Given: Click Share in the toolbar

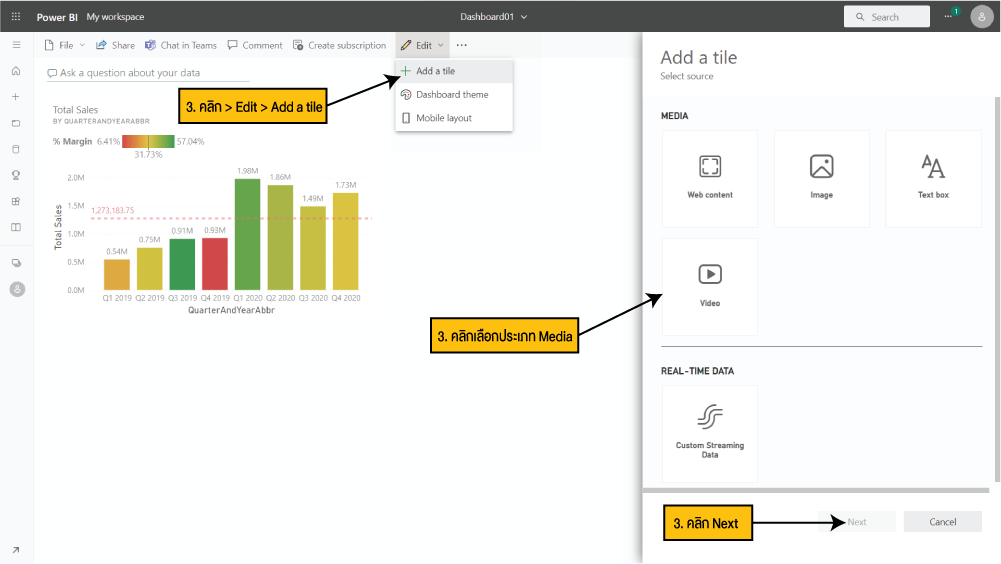Looking at the screenshot, I should [x=116, y=45].
